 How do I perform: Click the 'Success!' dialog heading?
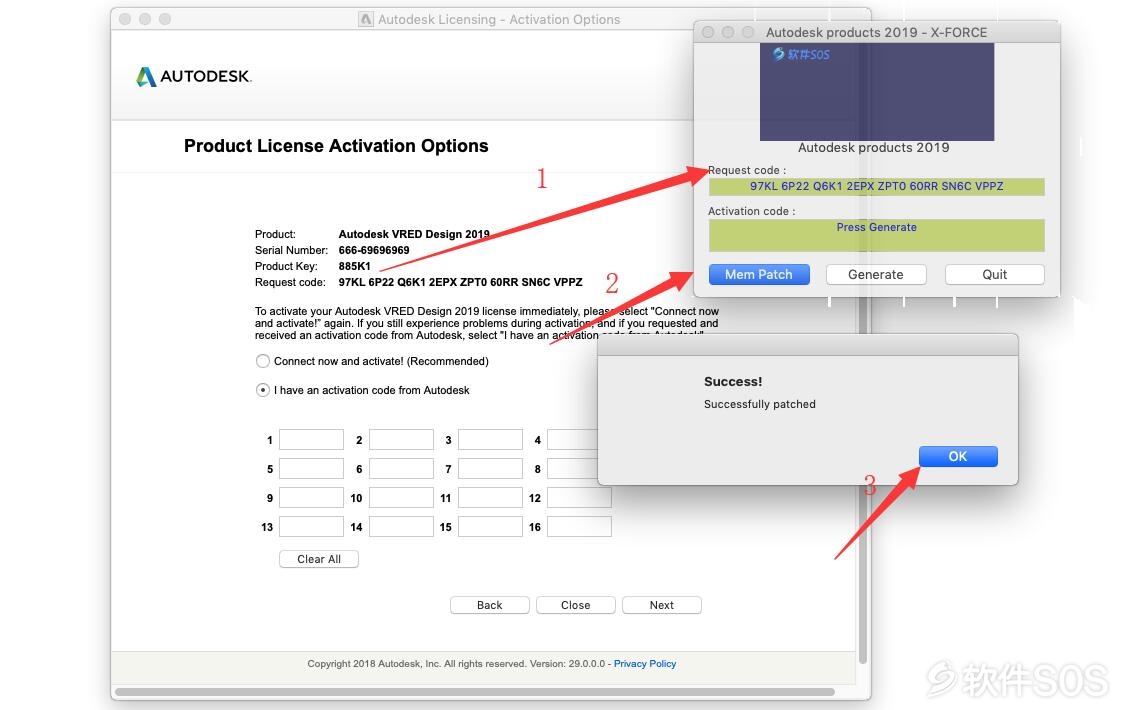[733, 382]
